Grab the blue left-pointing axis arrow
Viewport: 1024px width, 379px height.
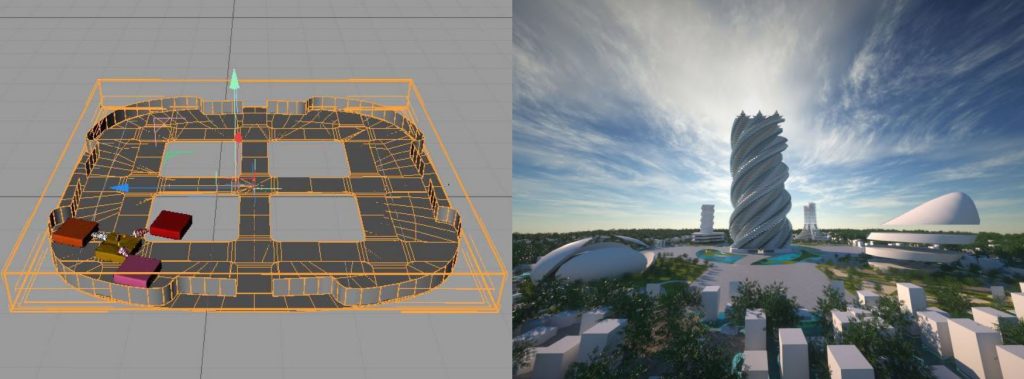(119, 188)
